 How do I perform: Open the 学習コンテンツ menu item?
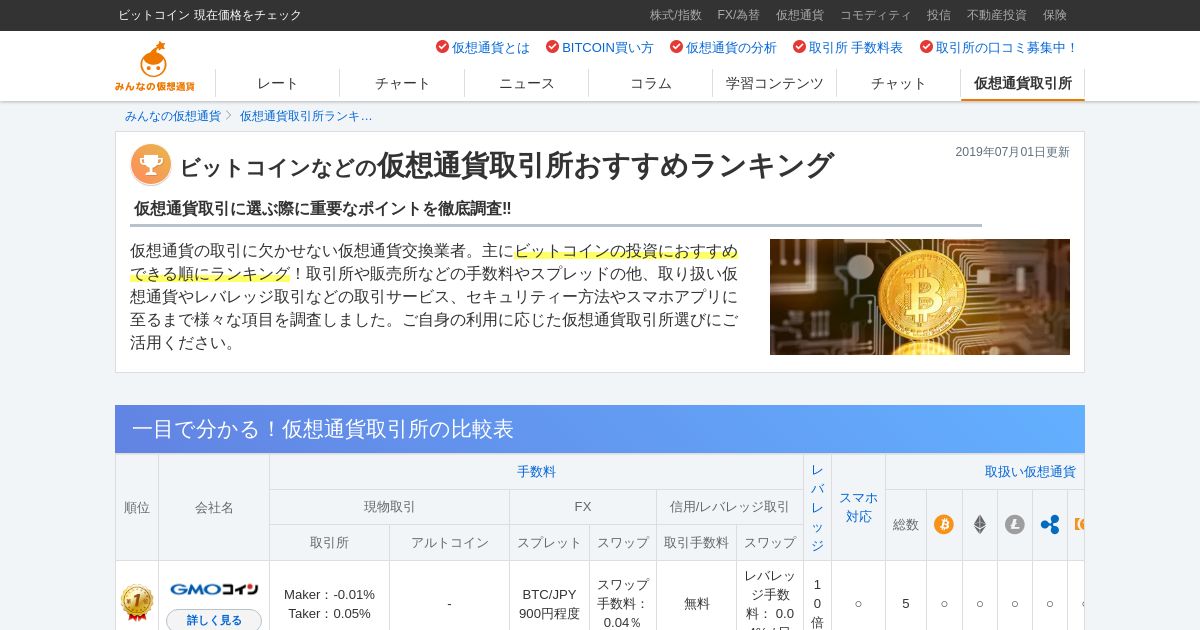tap(774, 83)
